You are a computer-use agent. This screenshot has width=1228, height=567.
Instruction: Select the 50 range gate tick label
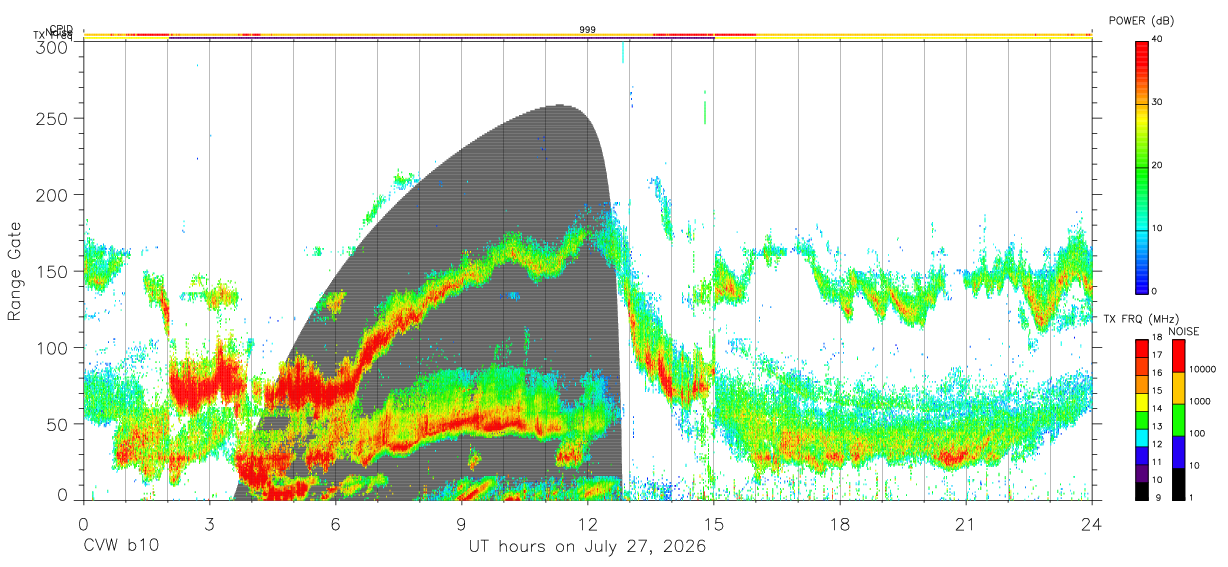click(56, 423)
